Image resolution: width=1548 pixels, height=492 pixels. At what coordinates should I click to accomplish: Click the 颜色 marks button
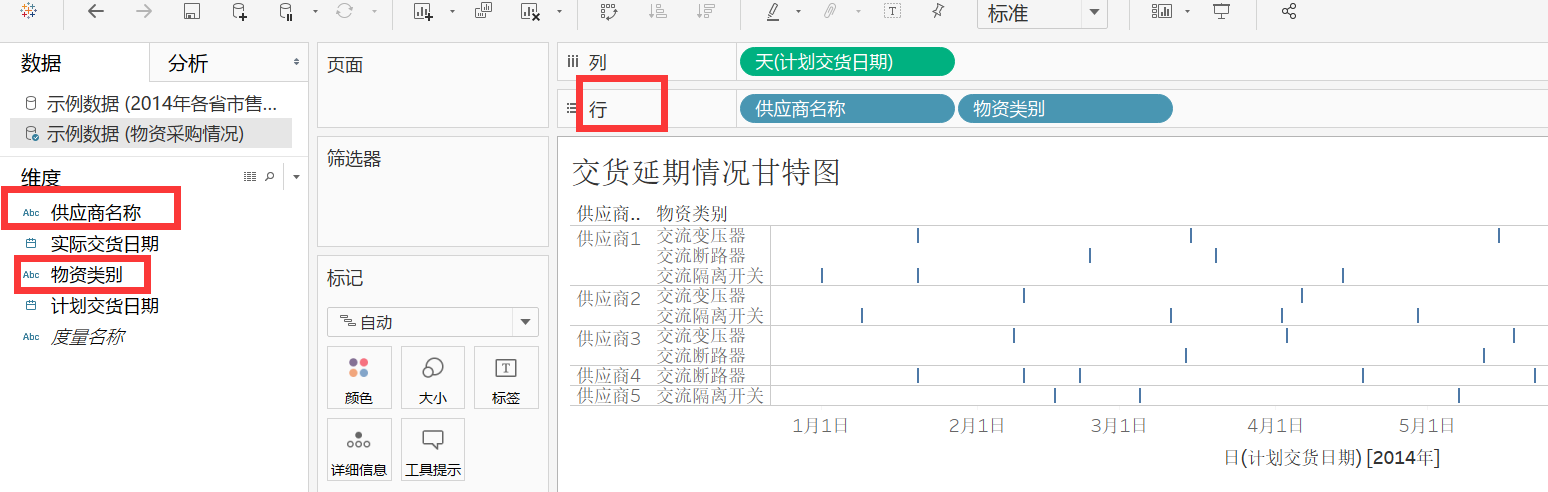359,378
